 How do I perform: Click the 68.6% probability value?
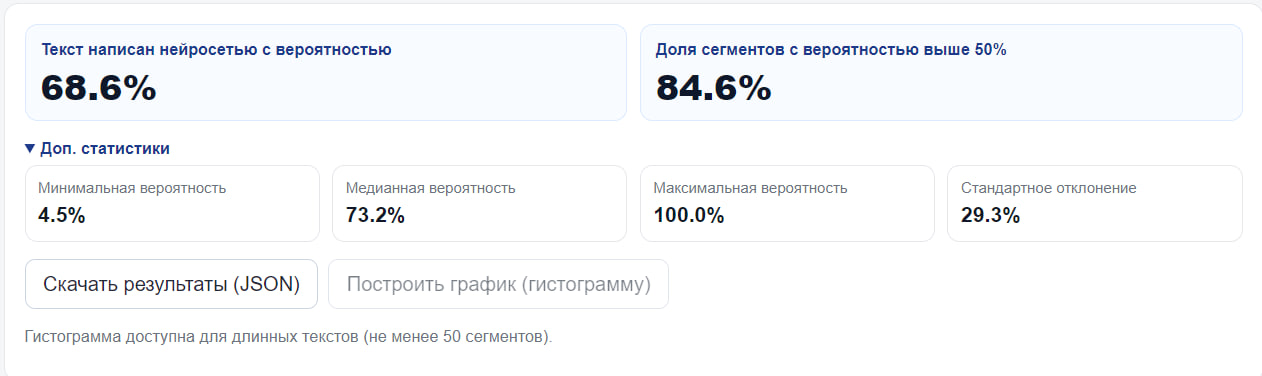click(x=98, y=88)
